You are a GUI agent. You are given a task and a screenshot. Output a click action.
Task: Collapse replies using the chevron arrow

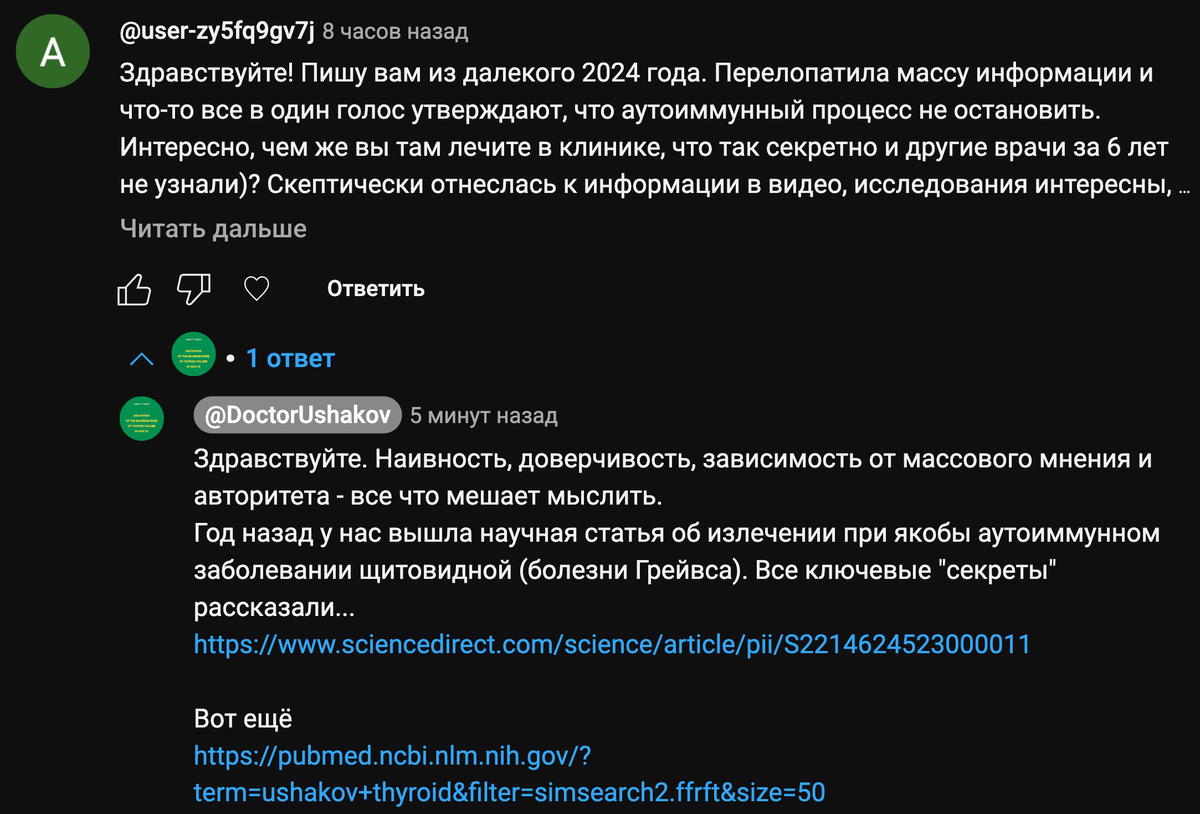point(140,357)
